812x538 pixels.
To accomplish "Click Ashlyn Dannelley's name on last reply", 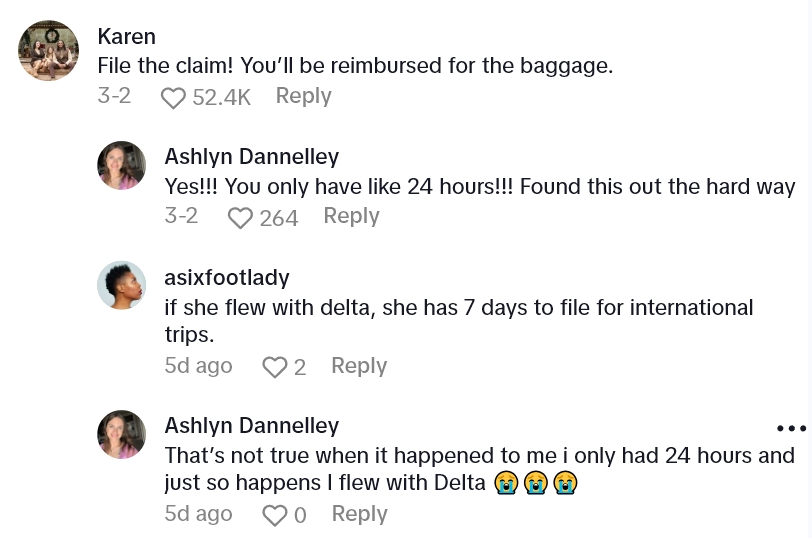I will click(251, 425).
